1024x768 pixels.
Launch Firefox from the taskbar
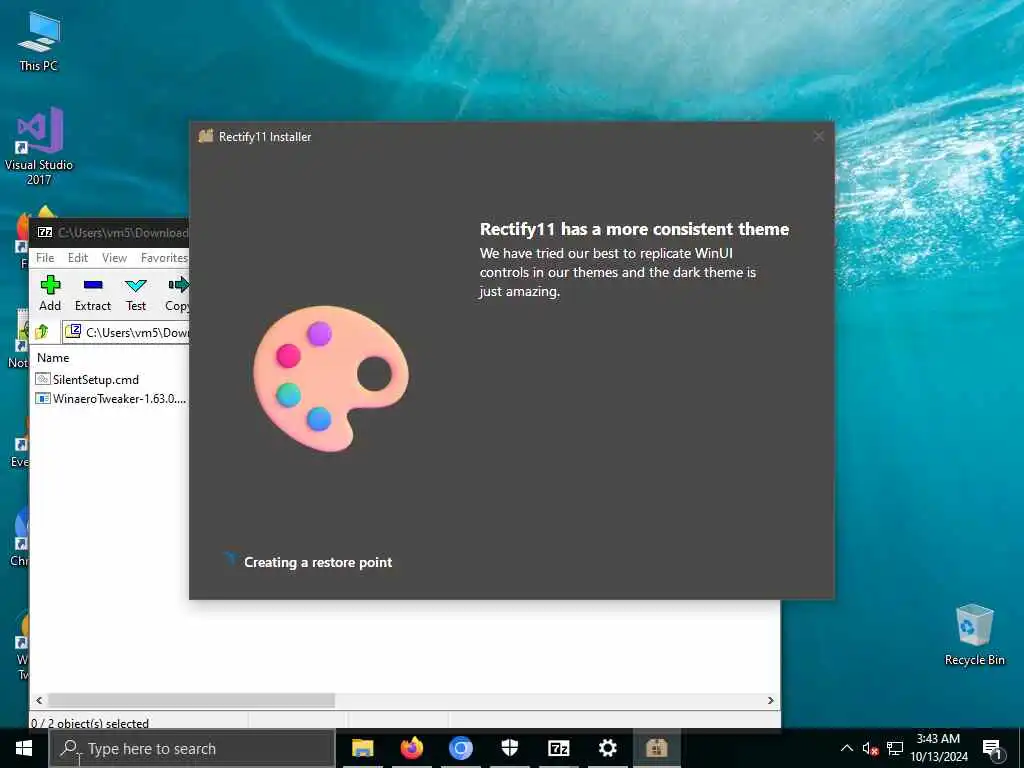411,748
